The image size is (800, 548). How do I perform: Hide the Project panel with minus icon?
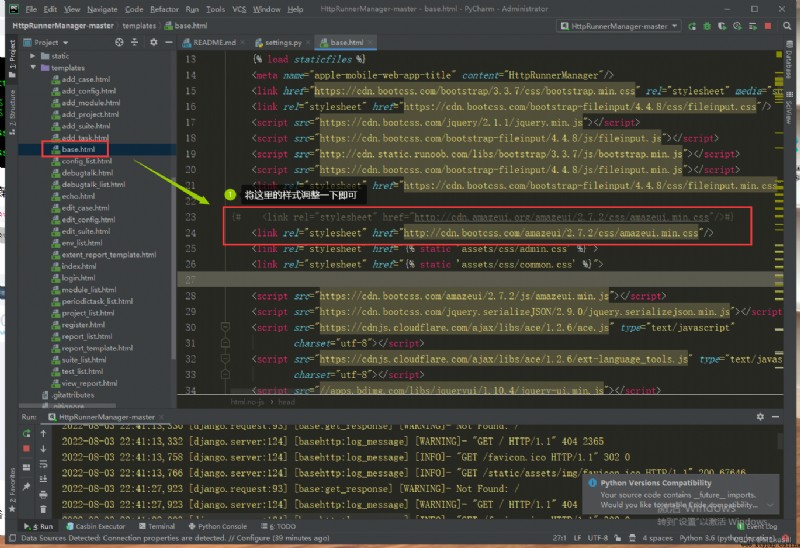coord(169,42)
